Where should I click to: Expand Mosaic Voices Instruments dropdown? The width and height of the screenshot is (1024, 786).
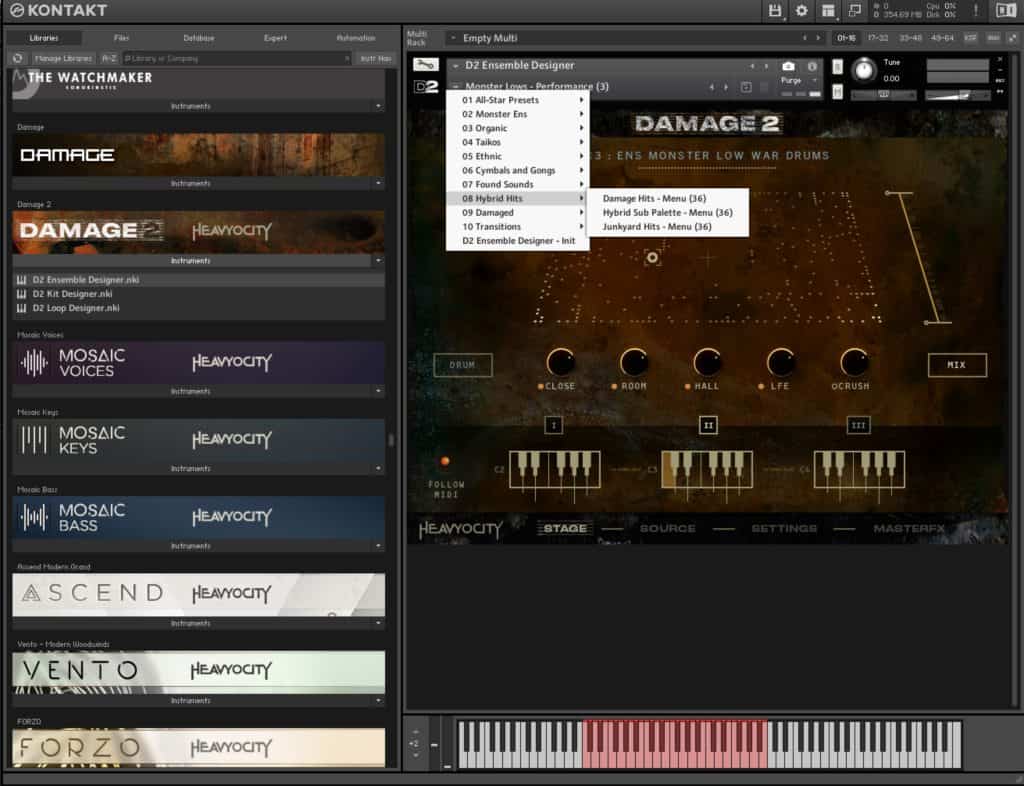click(378, 391)
